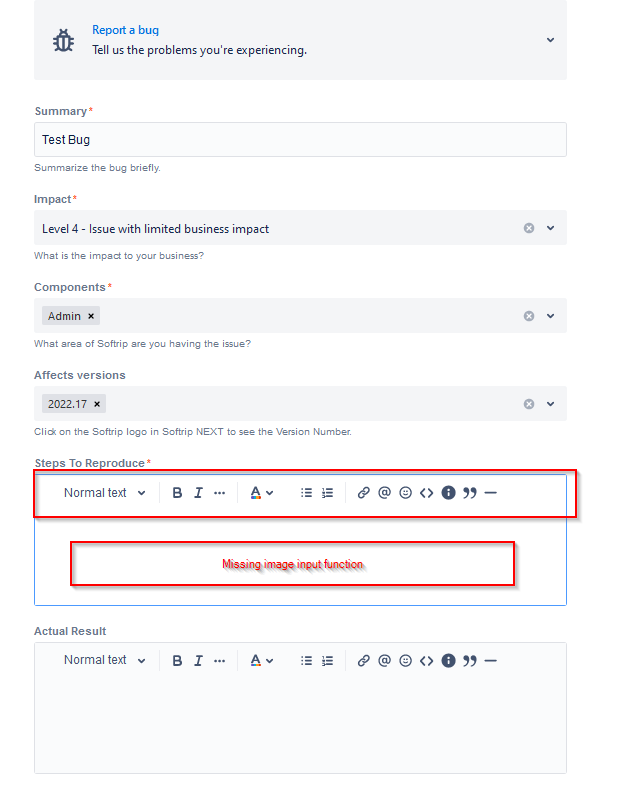Image resolution: width=641 pixels, height=788 pixels.
Task: Insert info panel in Actual Result editor
Action: (448, 660)
